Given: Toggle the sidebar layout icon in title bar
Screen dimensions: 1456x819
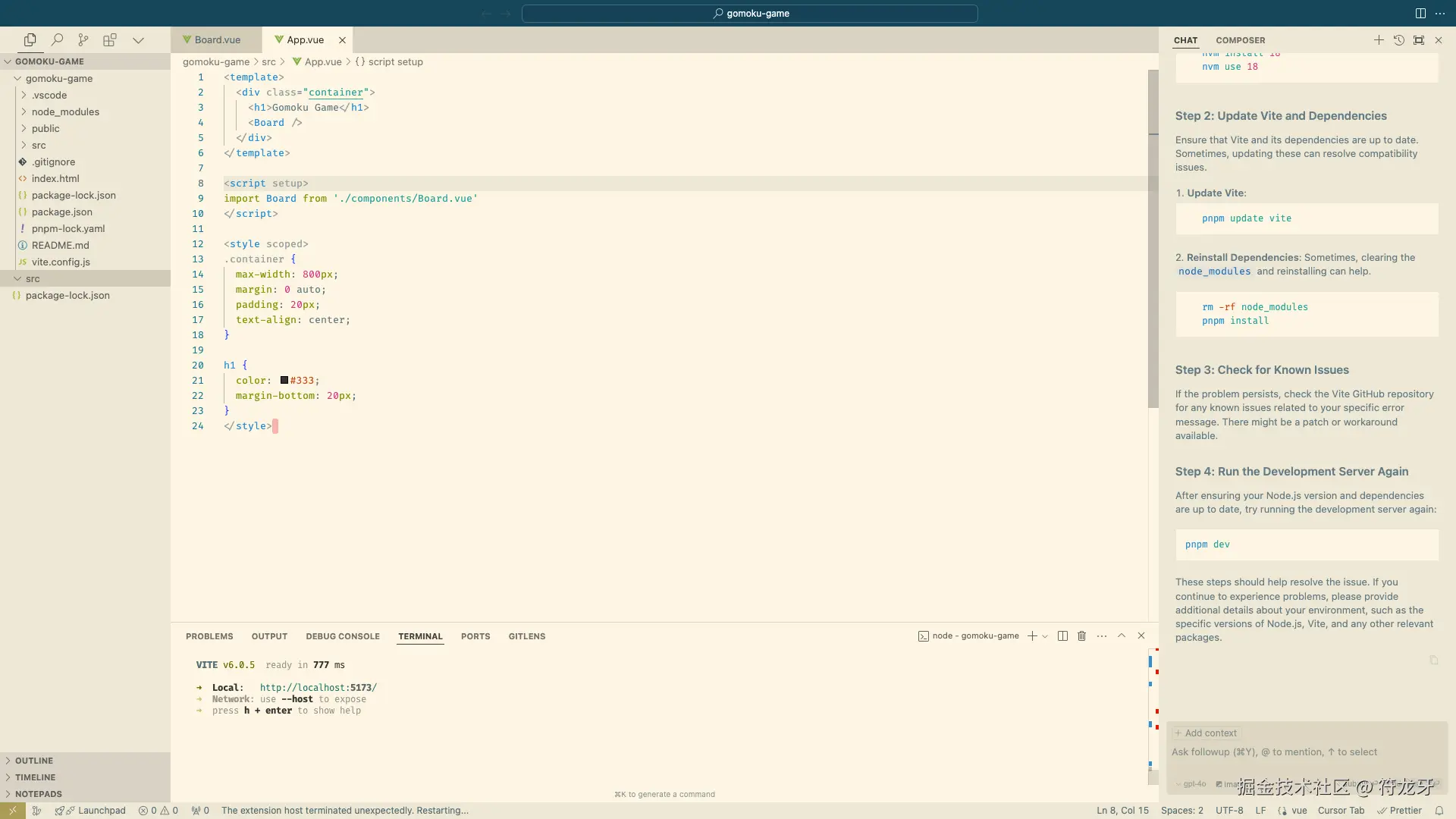Looking at the screenshot, I should pyautogui.click(x=1420, y=13).
